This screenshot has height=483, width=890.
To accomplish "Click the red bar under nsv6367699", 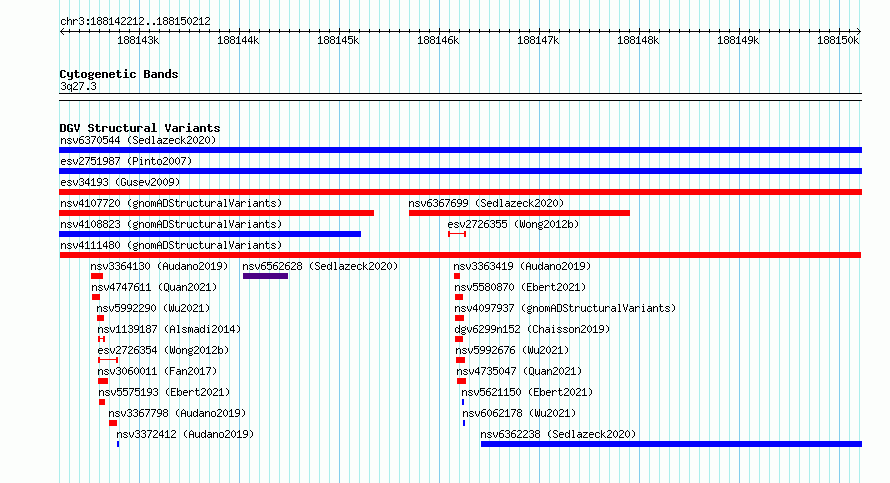I will click(x=519, y=213).
